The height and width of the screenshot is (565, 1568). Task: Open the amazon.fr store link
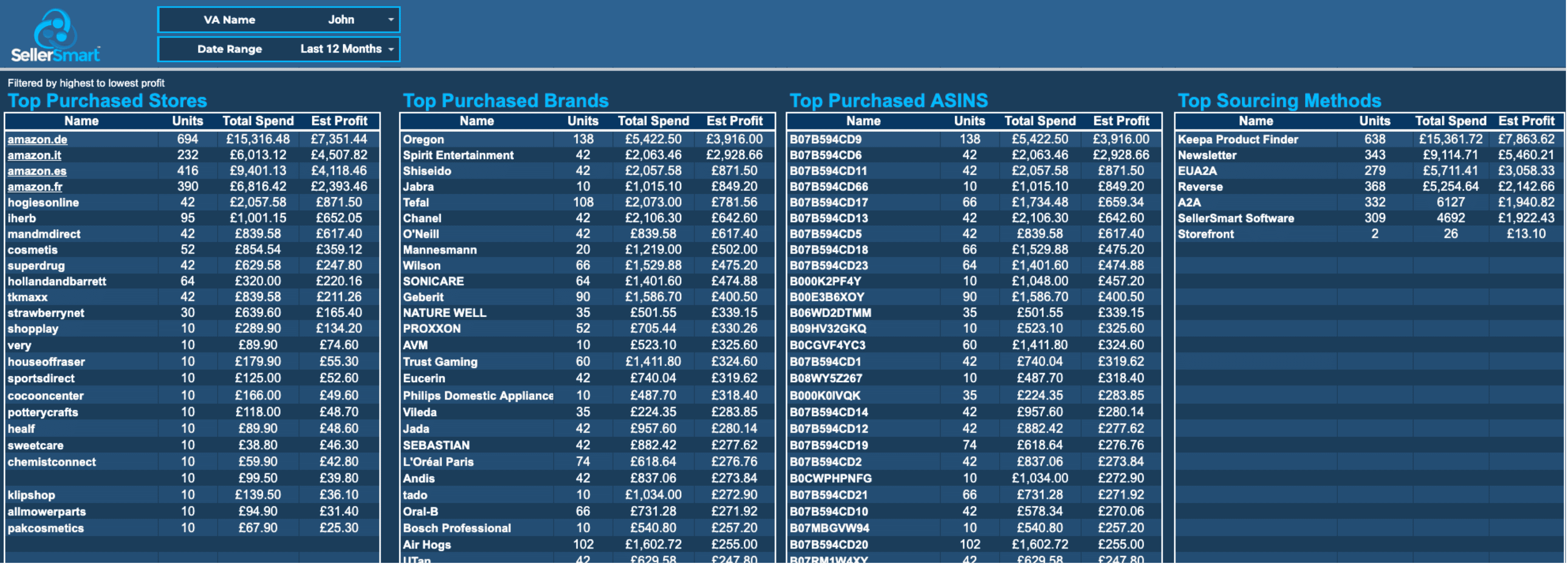point(35,187)
